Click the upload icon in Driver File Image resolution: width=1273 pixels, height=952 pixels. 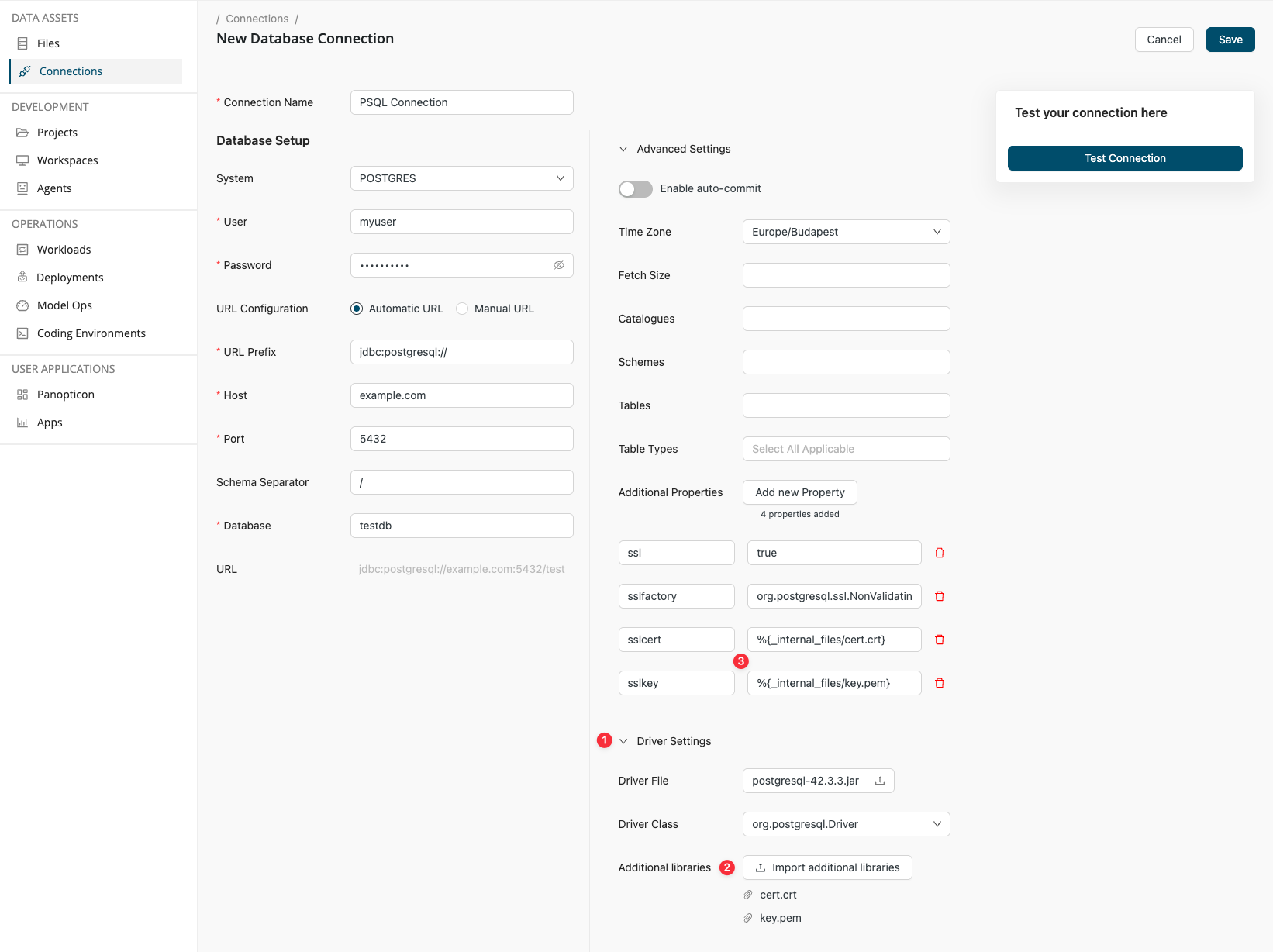coord(880,781)
